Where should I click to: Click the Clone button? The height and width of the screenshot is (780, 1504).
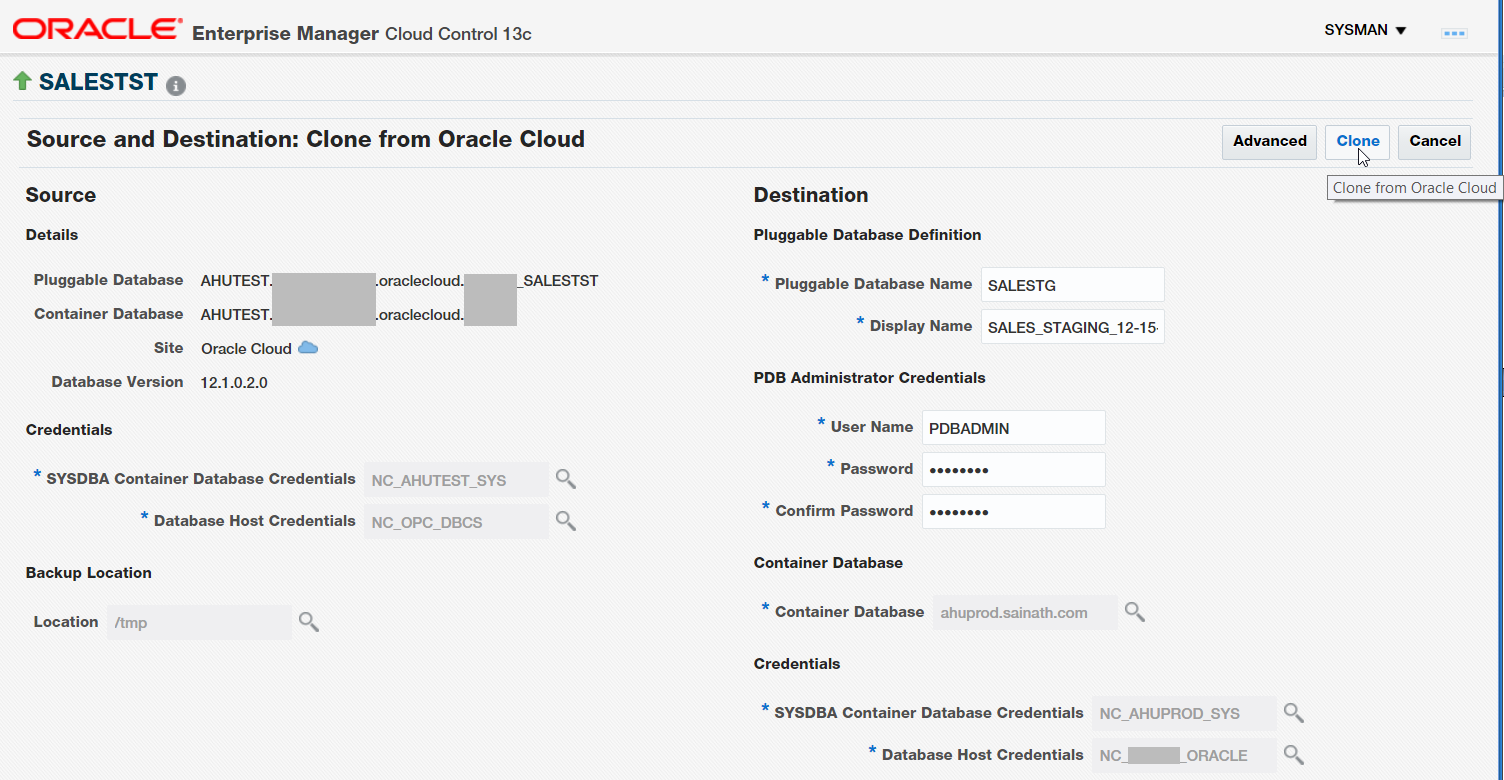coord(1358,141)
